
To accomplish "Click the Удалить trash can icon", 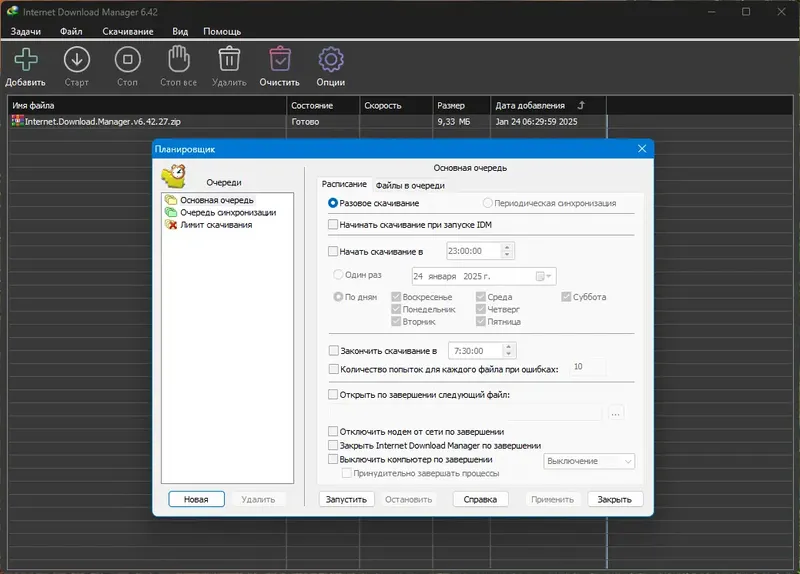I will (x=229, y=59).
